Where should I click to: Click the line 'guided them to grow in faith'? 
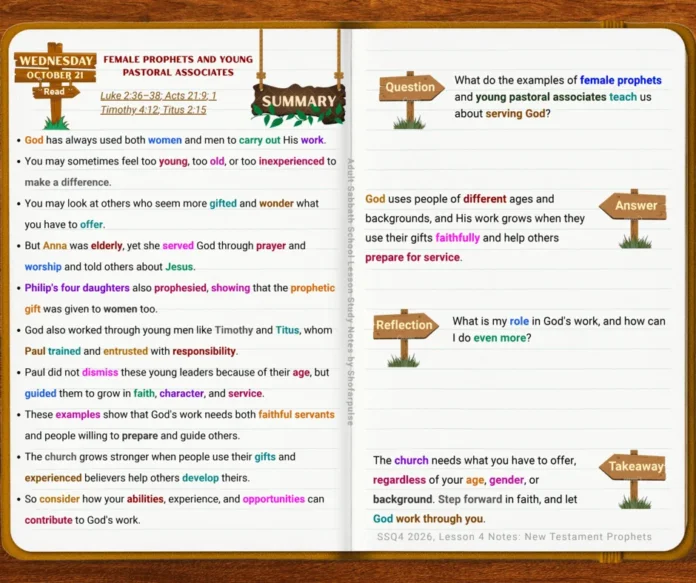[x=144, y=393]
